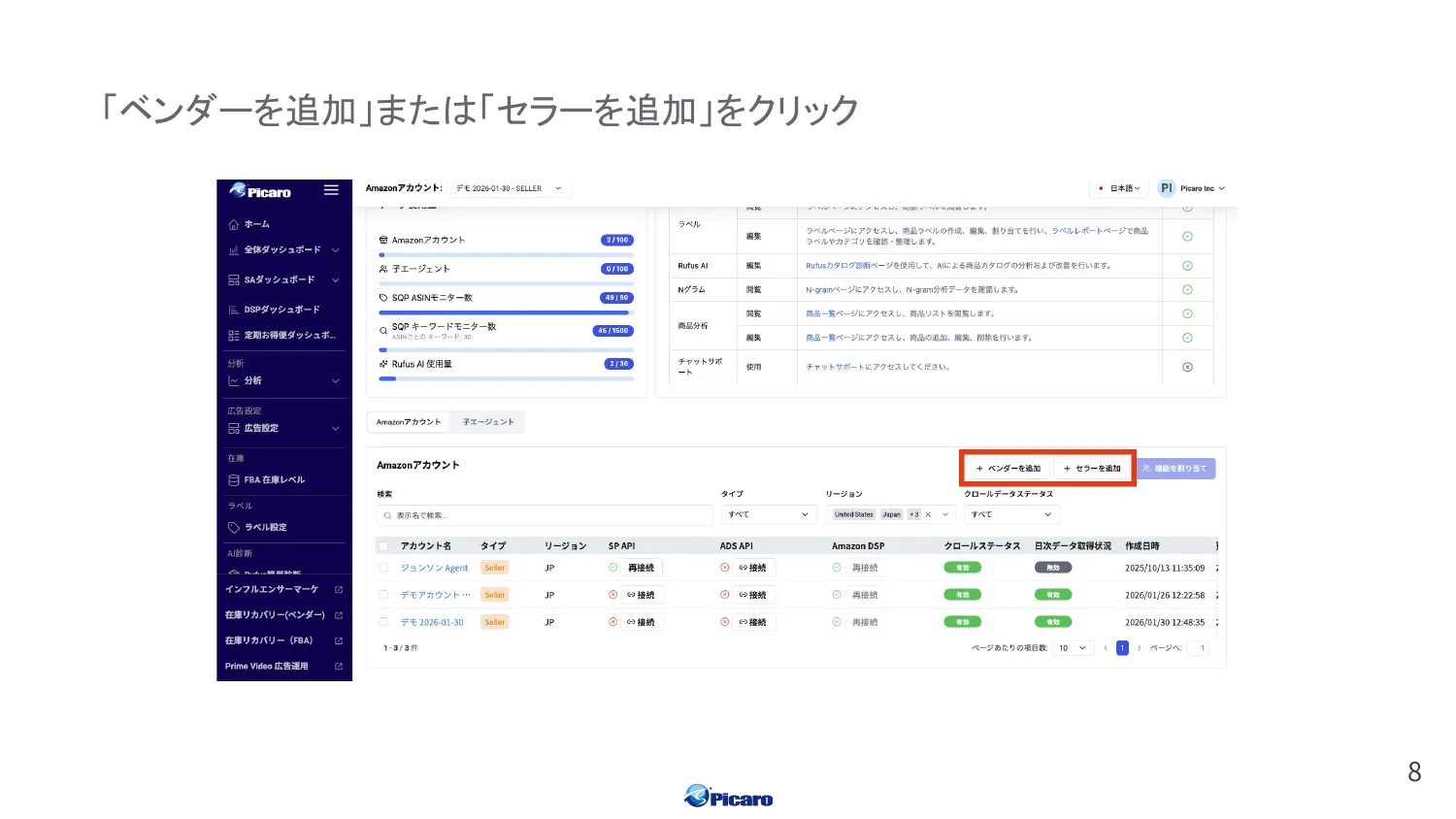
Task: Click the 45 / 1500 usage badge
Action: tap(613, 331)
